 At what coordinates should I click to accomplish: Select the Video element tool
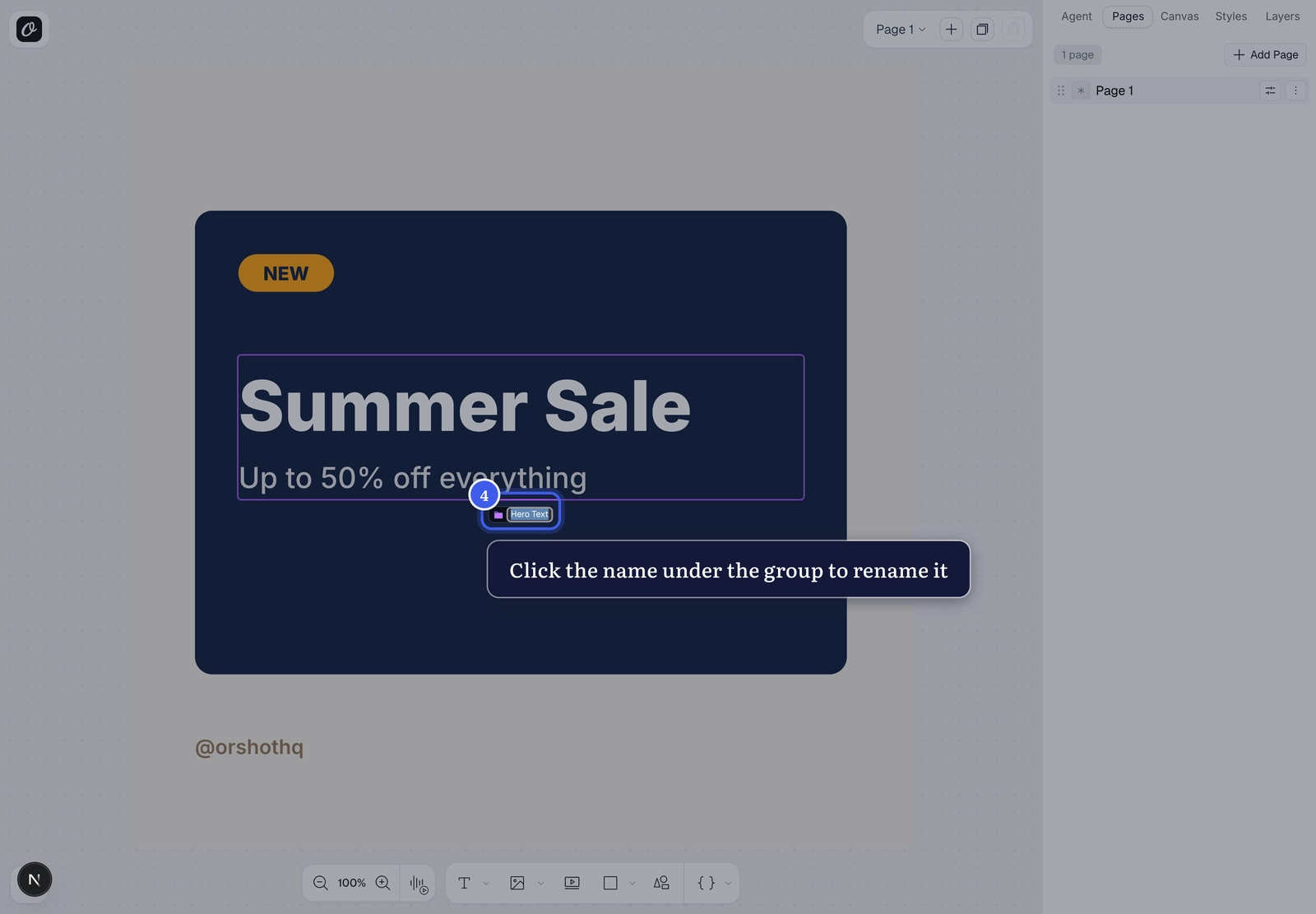point(572,883)
